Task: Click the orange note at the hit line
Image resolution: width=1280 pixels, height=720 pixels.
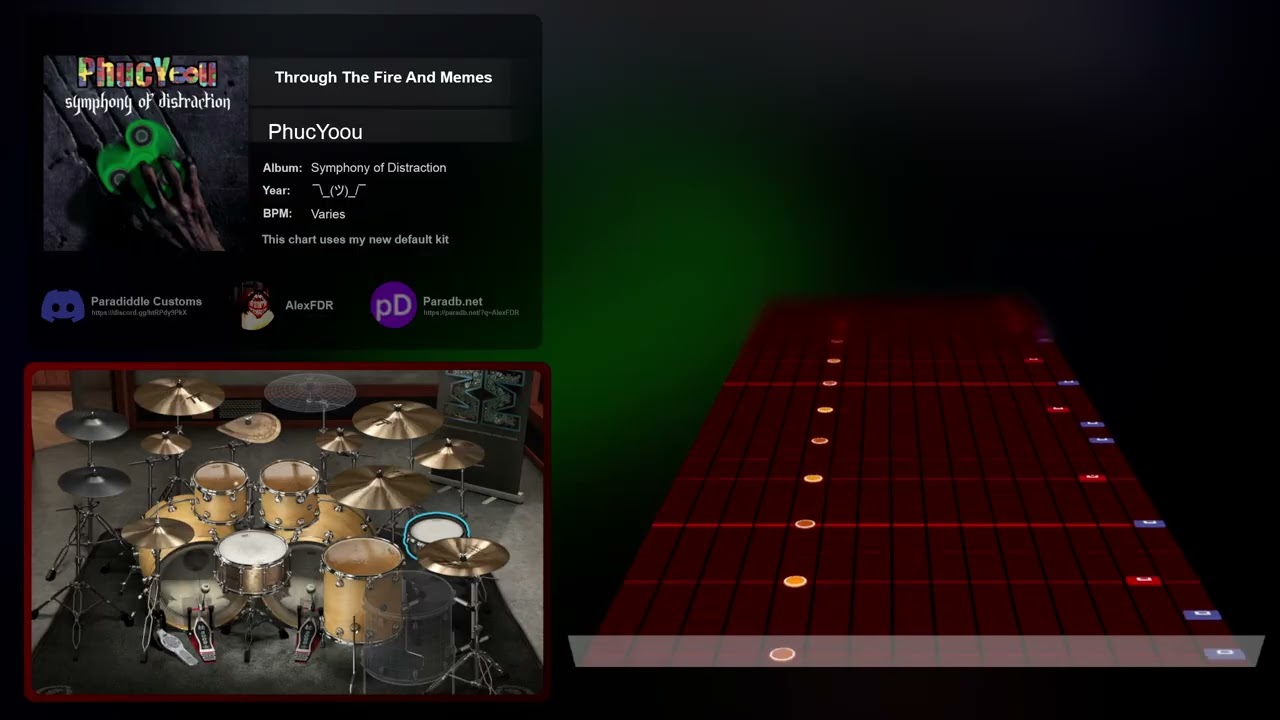Action: 782,654
